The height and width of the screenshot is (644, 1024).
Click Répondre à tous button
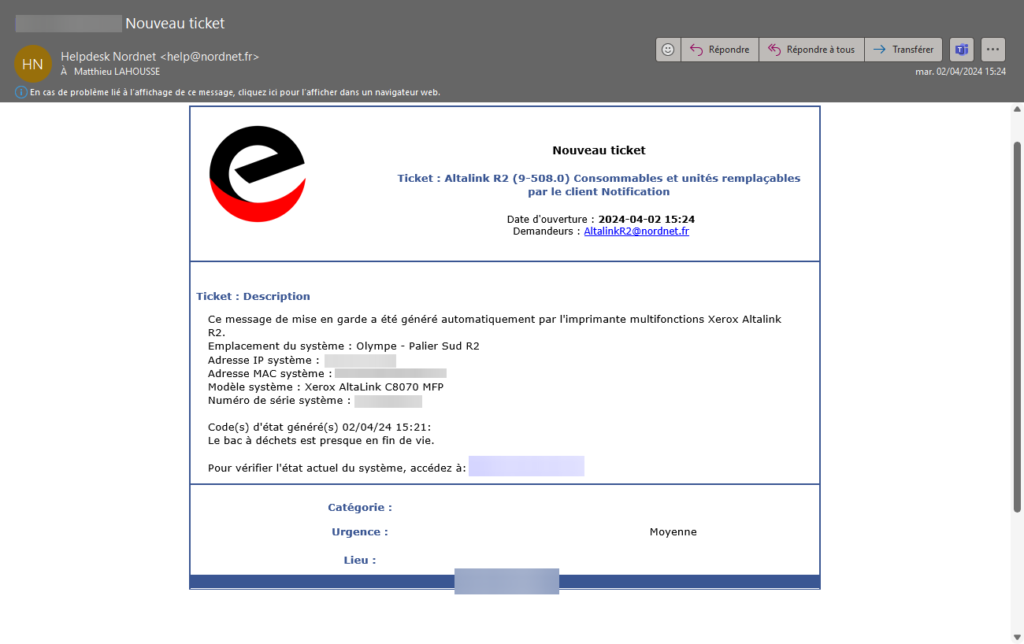tap(811, 49)
